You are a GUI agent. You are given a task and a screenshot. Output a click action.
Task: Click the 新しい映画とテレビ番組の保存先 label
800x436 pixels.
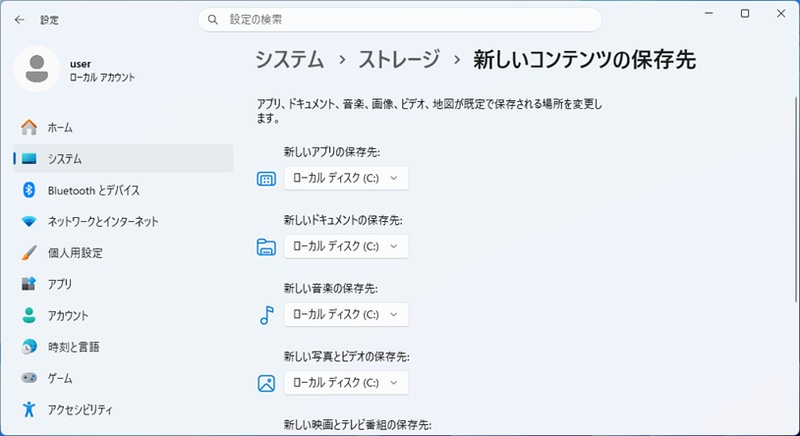(358, 425)
